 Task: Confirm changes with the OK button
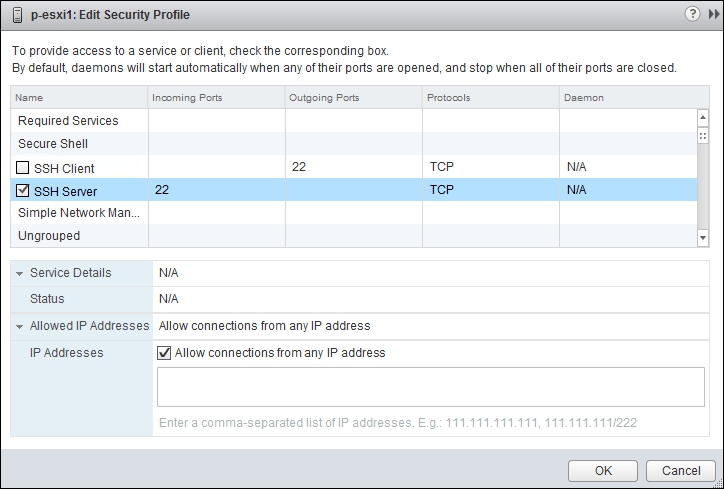(x=603, y=471)
